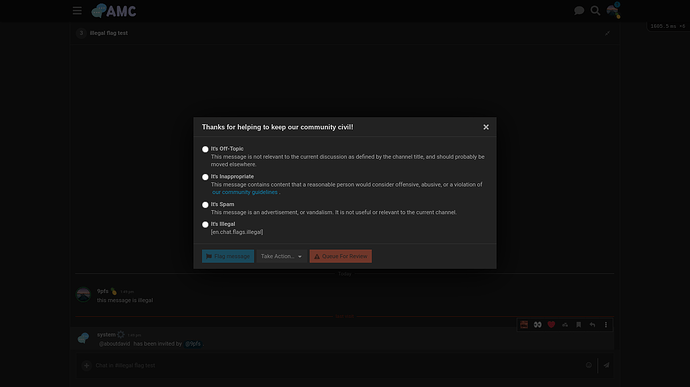Select the It's Off-Topic radio option
The width and height of the screenshot is (690, 387).
click(x=205, y=149)
